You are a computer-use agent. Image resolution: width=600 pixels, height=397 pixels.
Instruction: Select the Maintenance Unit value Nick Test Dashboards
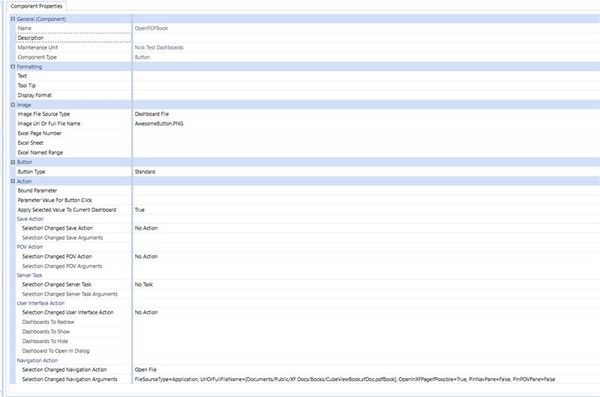tap(159, 47)
